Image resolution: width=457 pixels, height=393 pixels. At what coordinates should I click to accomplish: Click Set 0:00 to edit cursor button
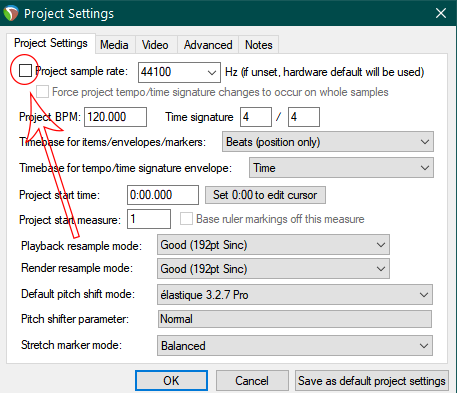pyautogui.click(x=265, y=195)
